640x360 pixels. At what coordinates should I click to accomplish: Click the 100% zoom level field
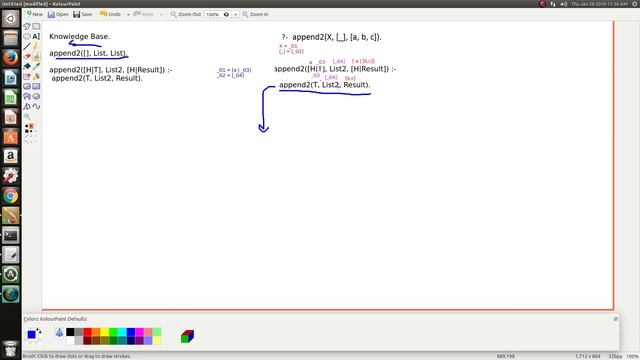click(x=218, y=14)
